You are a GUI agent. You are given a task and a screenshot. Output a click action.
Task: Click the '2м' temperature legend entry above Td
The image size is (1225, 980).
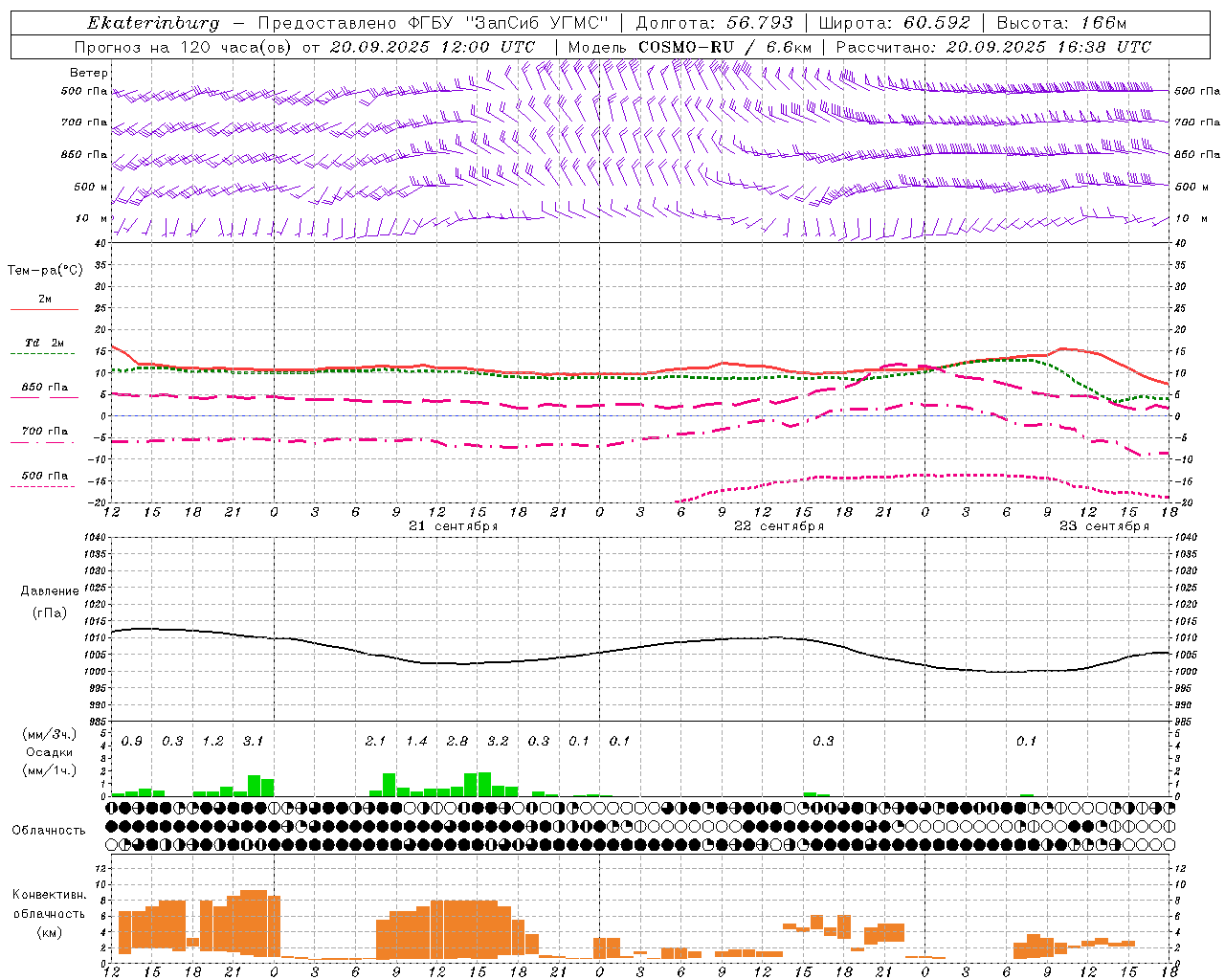pyautogui.click(x=45, y=299)
